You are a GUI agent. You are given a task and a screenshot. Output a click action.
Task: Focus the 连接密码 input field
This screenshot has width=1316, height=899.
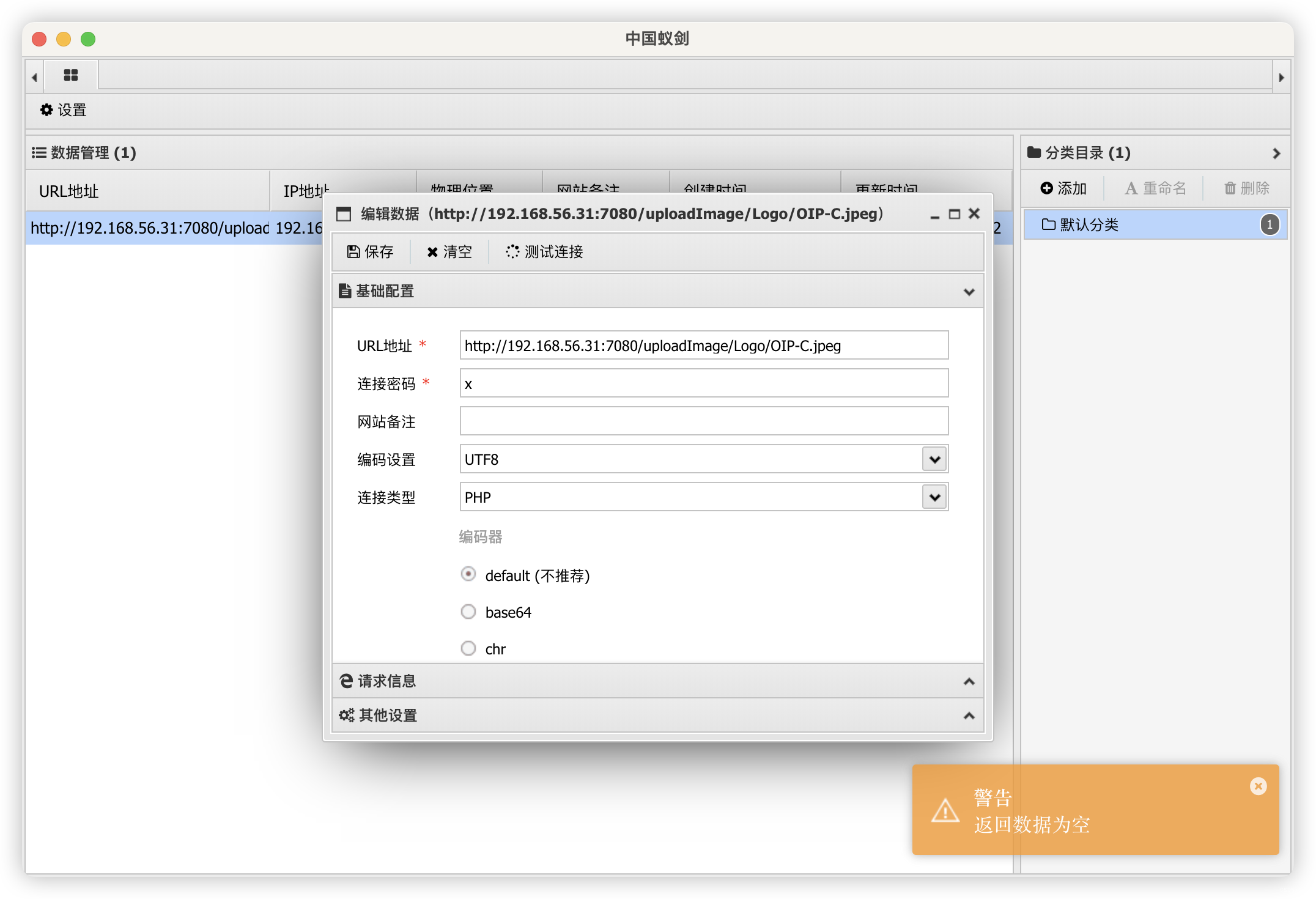704,383
